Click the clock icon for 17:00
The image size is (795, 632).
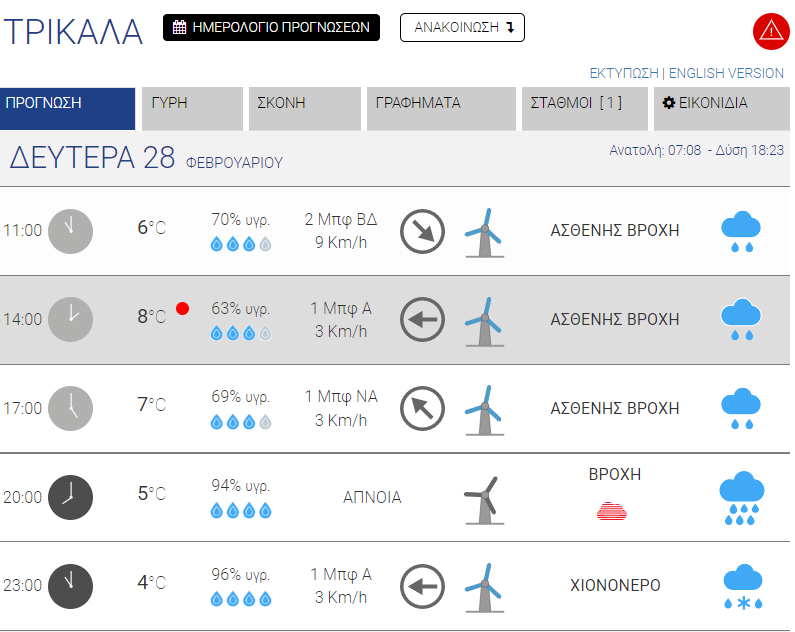[70, 408]
